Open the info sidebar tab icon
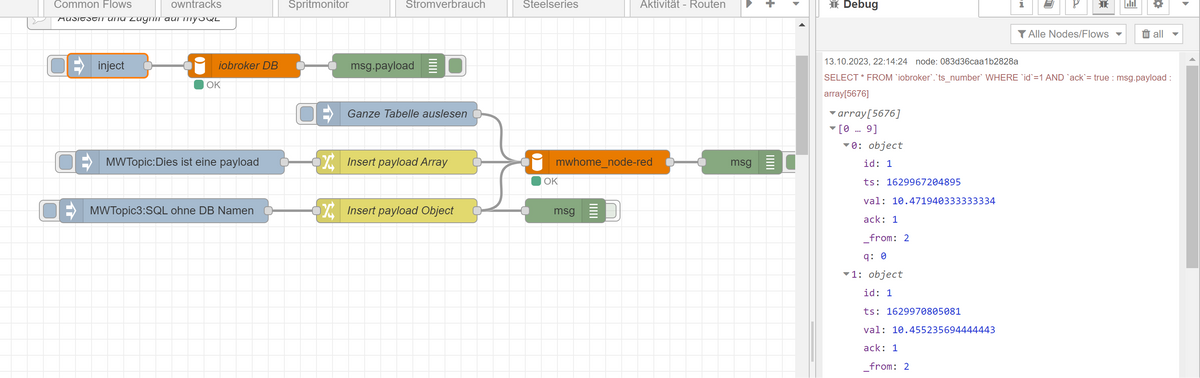This screenshot has height=378, width=1200. click(x=1021, y=6)
